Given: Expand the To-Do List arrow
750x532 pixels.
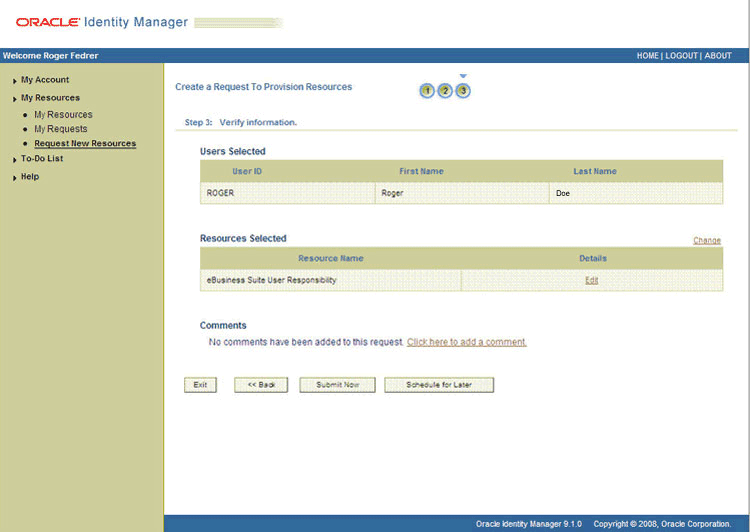Looking at the screenshot, I should (15, 160).
